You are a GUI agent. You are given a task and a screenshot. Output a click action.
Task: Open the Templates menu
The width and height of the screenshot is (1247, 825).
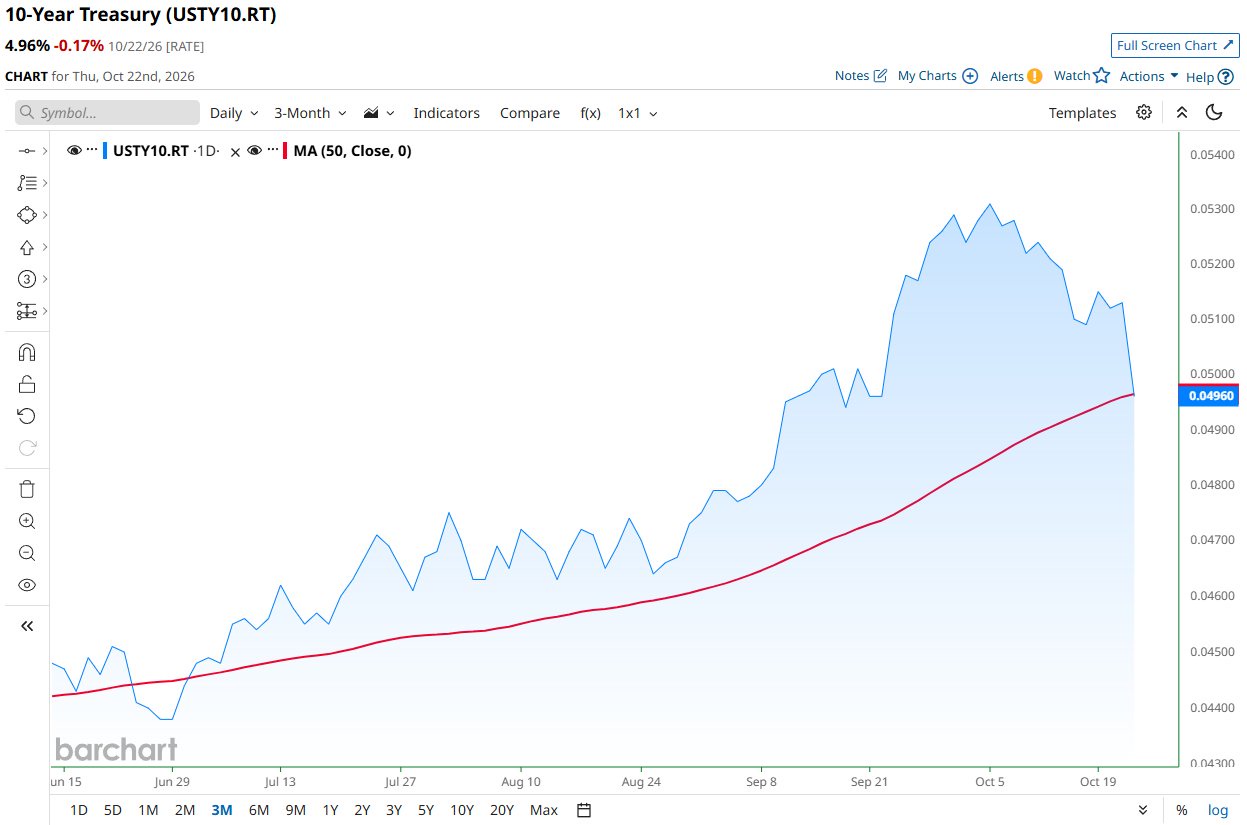coord(1082,113)
